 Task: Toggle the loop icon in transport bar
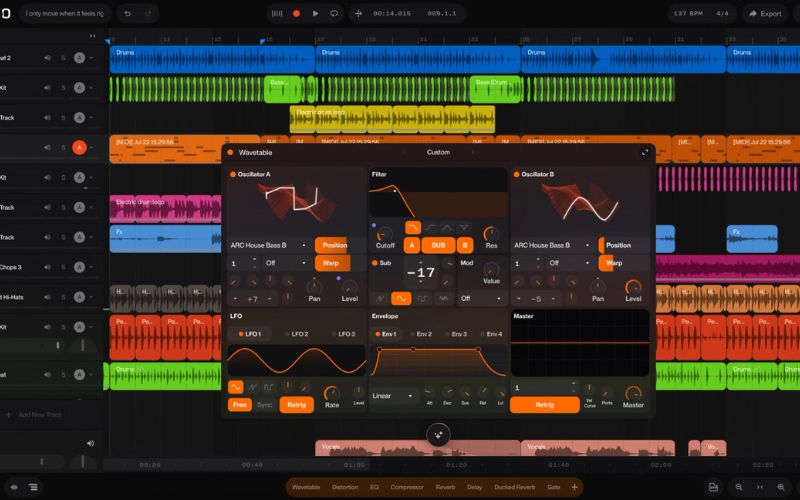pos(334,14)
